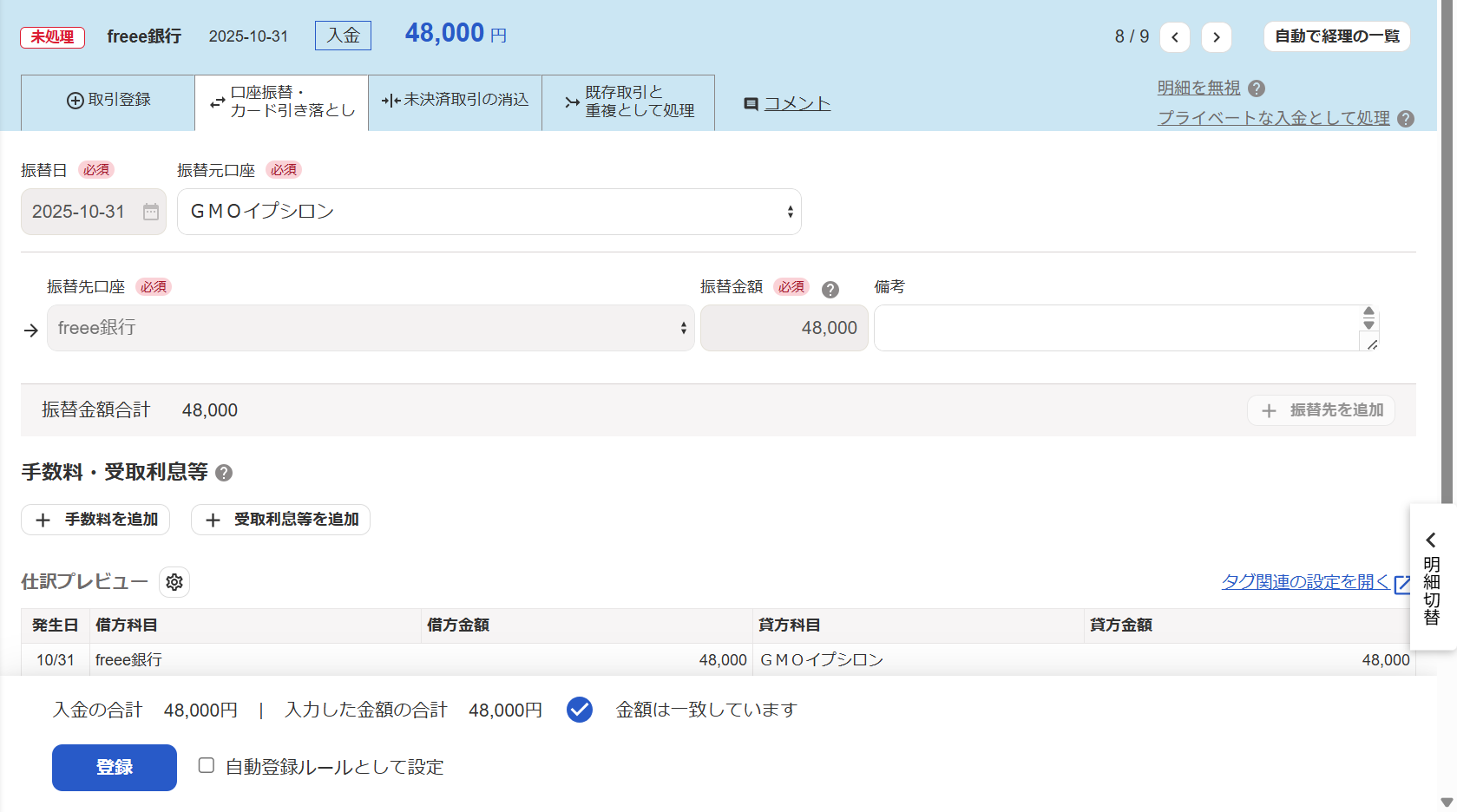Click the 振替金額 field showing 48,000
Image resolution: width=1457 pixels, height=812 pixels.
pyautogui.click(x=784, y=328)
